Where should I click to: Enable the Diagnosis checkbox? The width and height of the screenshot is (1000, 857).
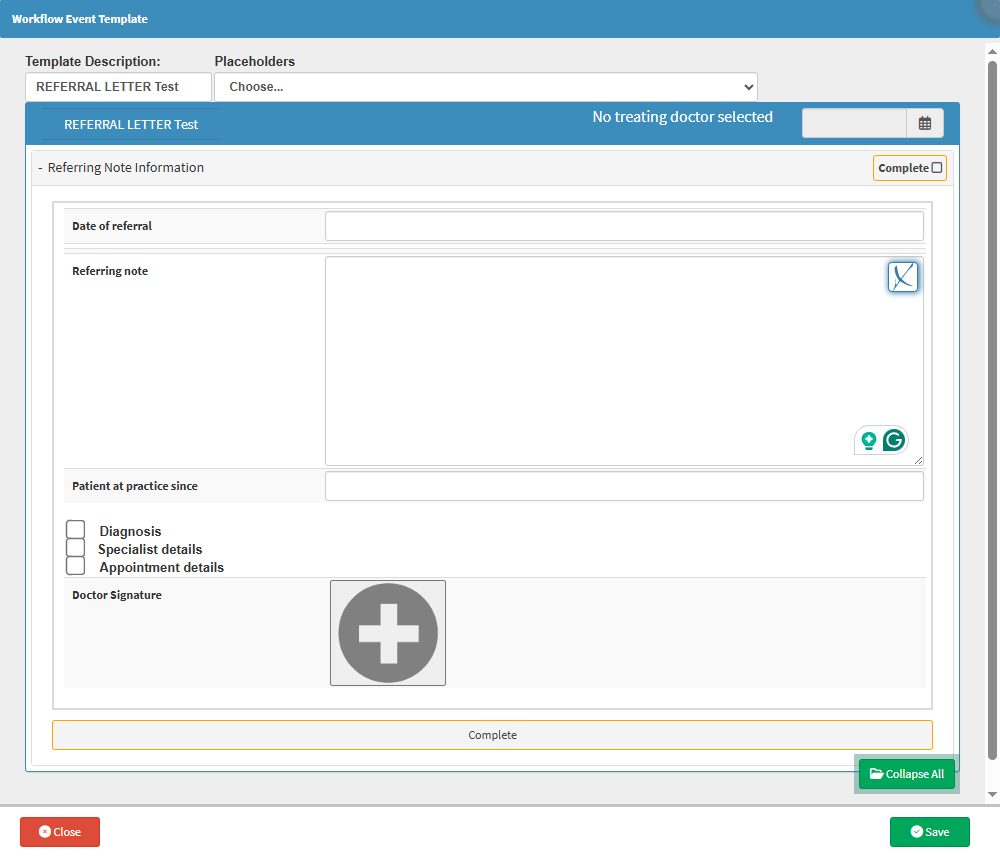click(x=76, y=530)
